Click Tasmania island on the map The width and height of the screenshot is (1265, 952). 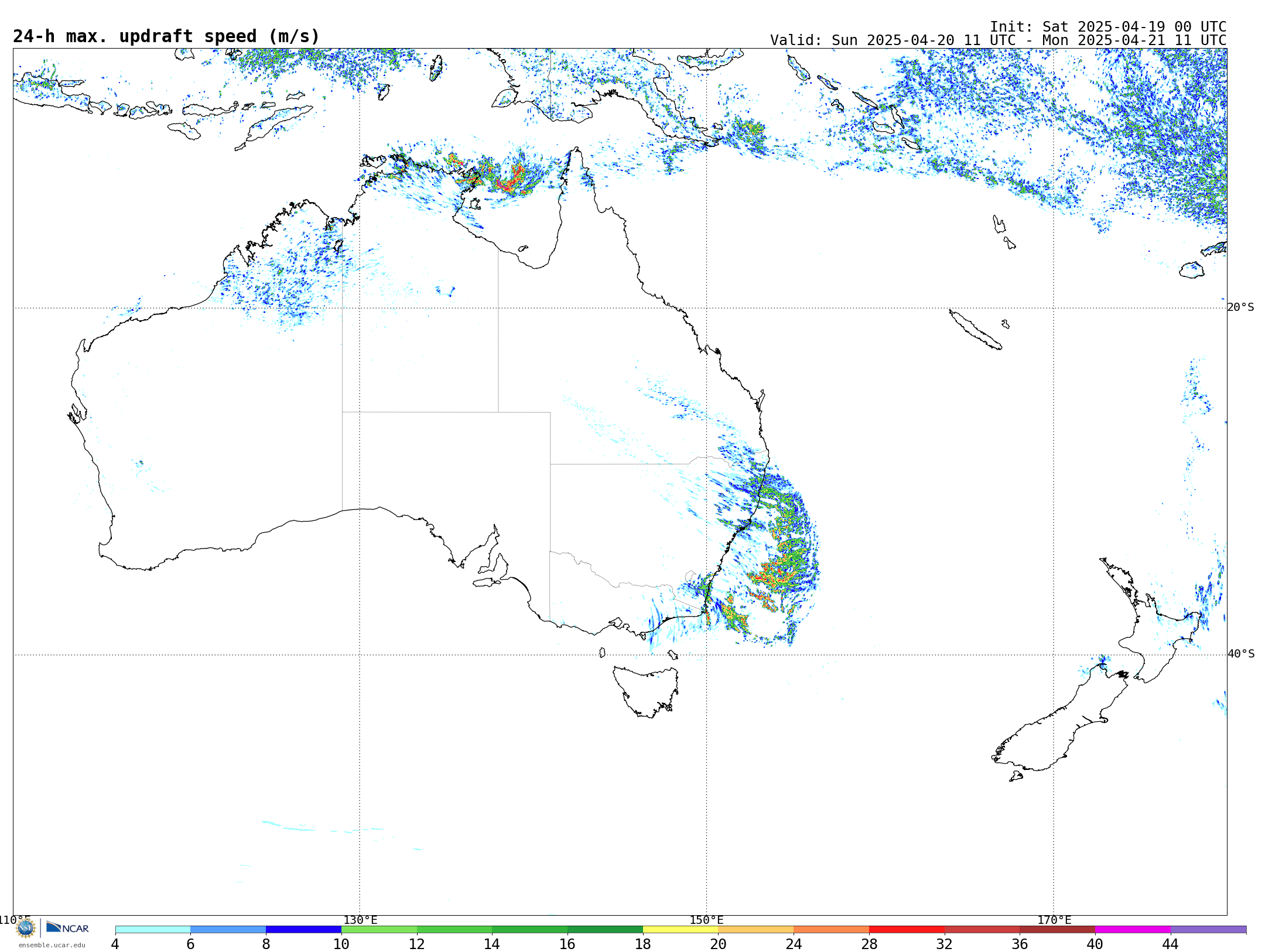pos(645,691)
